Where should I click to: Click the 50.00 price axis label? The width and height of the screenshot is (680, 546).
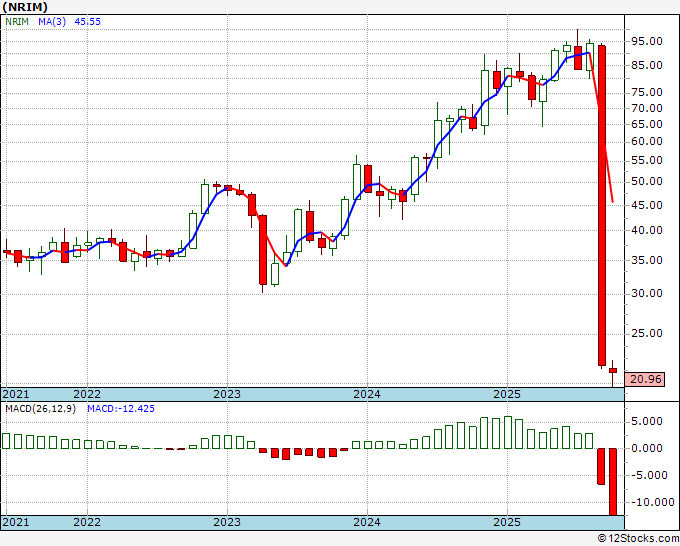[x=647, y=182]
